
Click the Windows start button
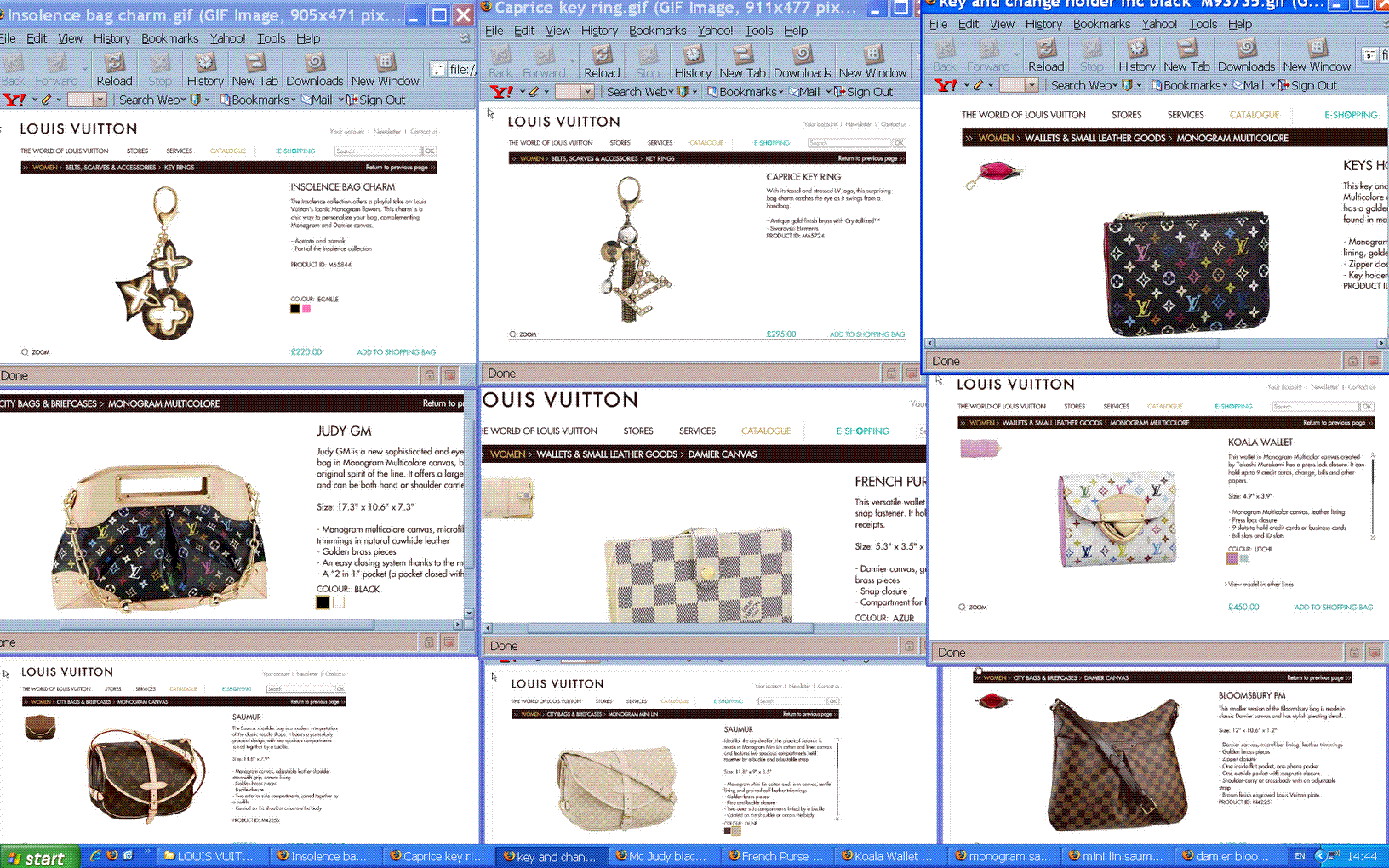[x=38, y=857]
